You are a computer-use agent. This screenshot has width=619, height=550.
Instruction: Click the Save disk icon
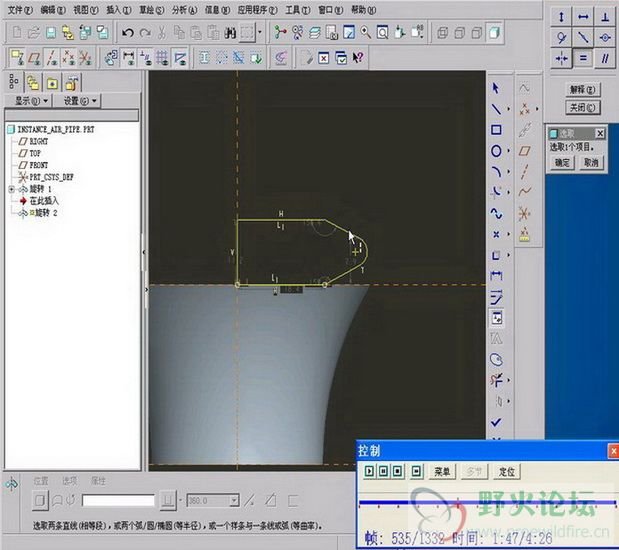[52, 32]
